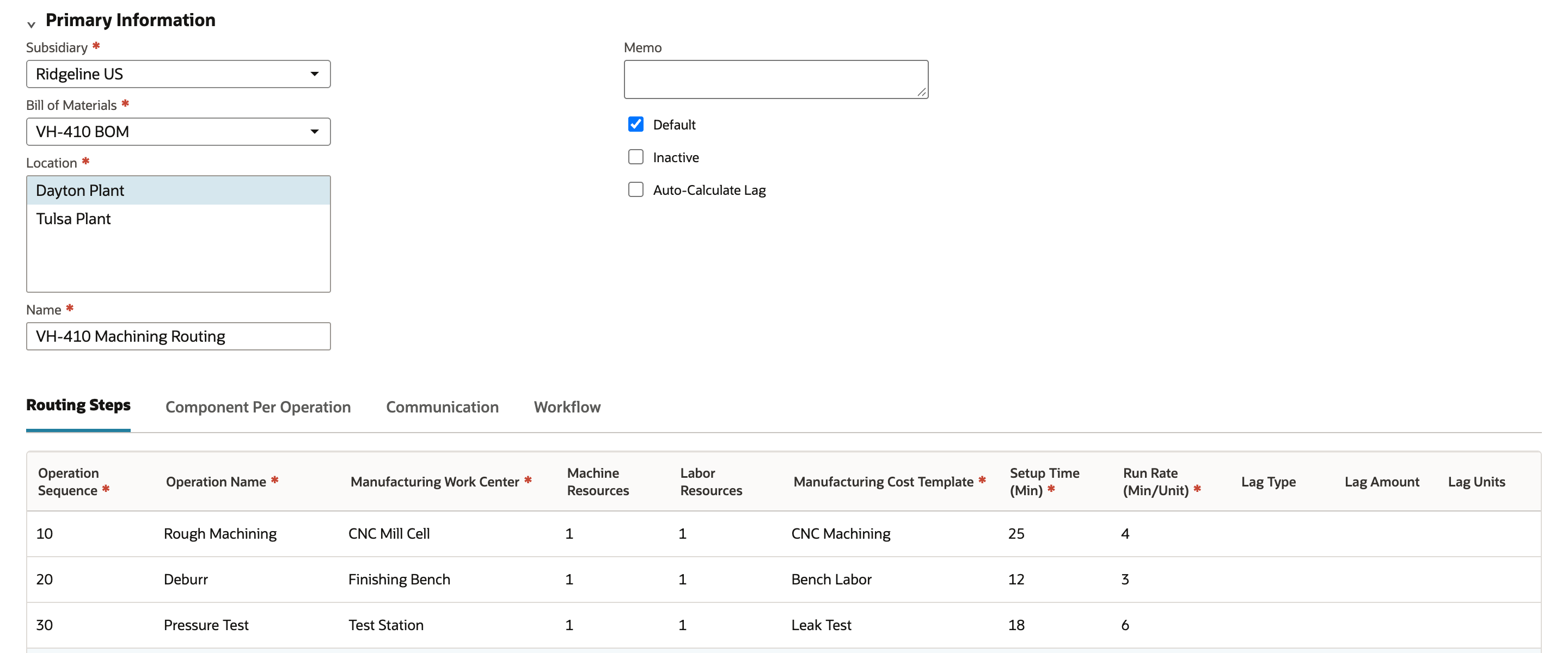Open the Bill of Materials dropdown
This screenshot has width=1568, height=653.
(179, 132)
